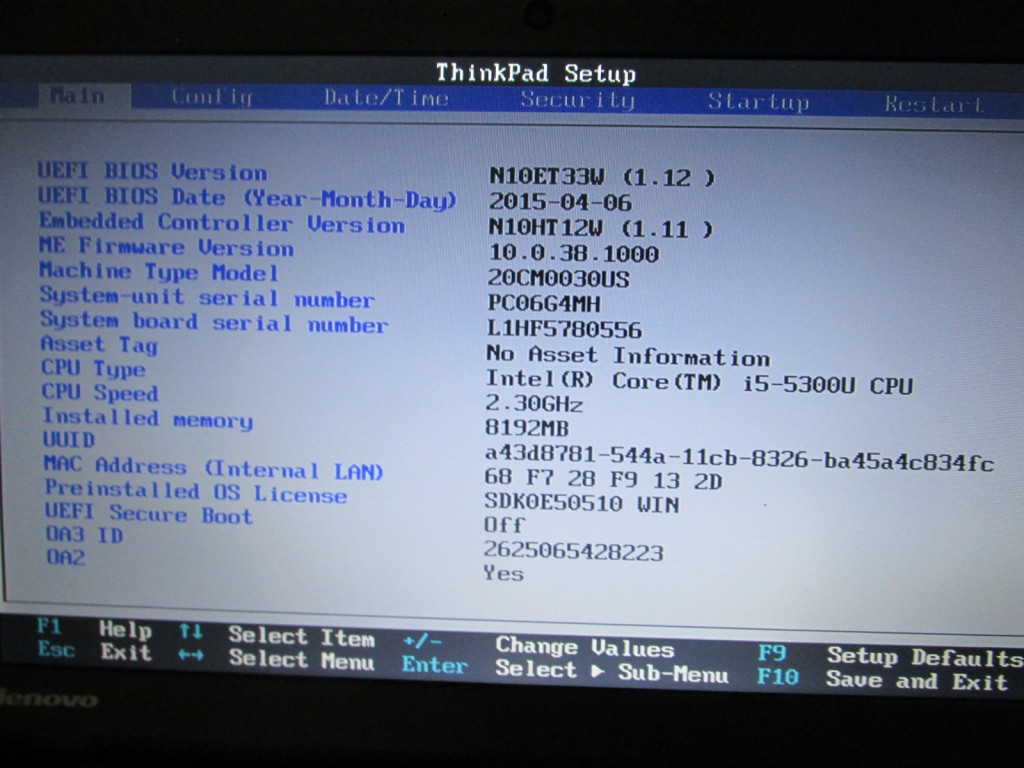This screenshot has width=1024, height=768.
Task: Click the UUID value starting a43d8781
Action: click(x=739, y=458)
